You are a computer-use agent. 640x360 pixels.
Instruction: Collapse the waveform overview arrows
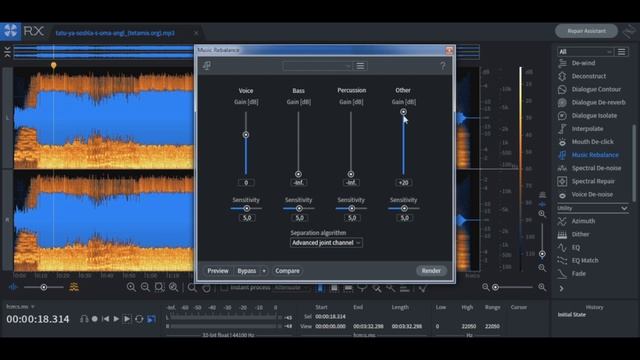pos(7,52)
